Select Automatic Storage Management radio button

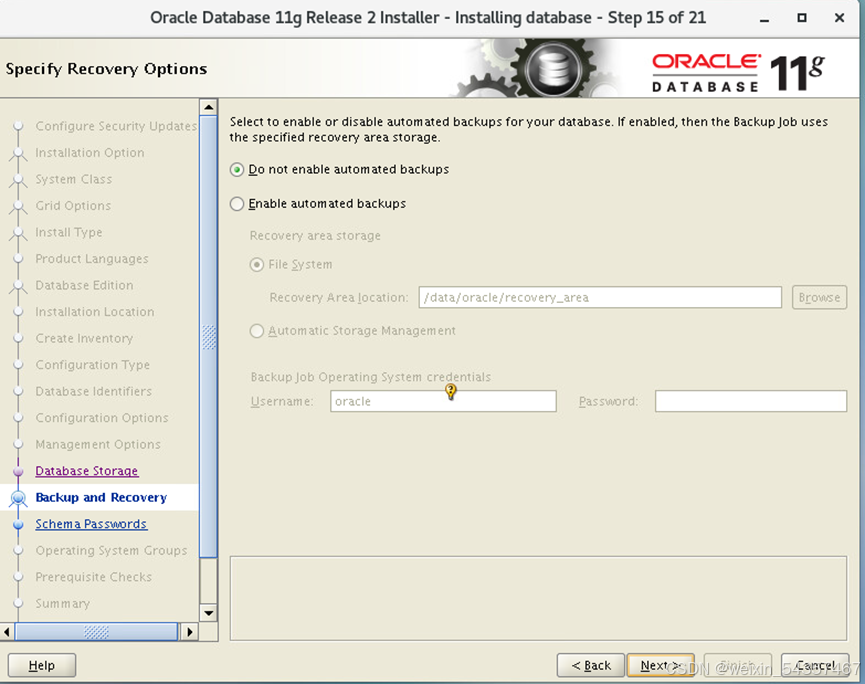pos(257,331)
